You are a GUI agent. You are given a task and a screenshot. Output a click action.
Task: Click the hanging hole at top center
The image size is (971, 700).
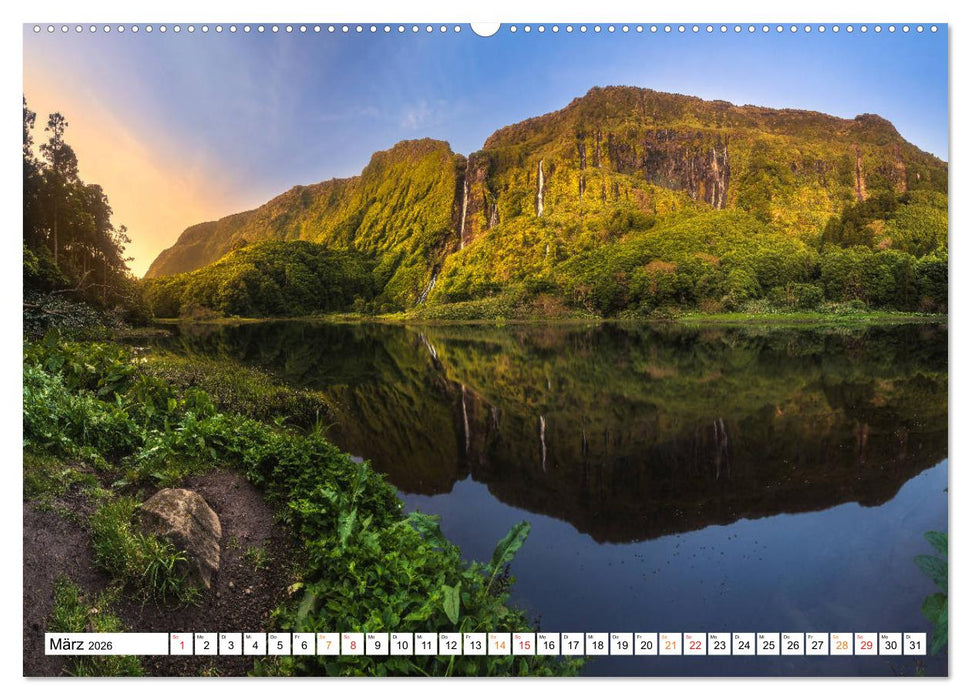tap(485, 28)
